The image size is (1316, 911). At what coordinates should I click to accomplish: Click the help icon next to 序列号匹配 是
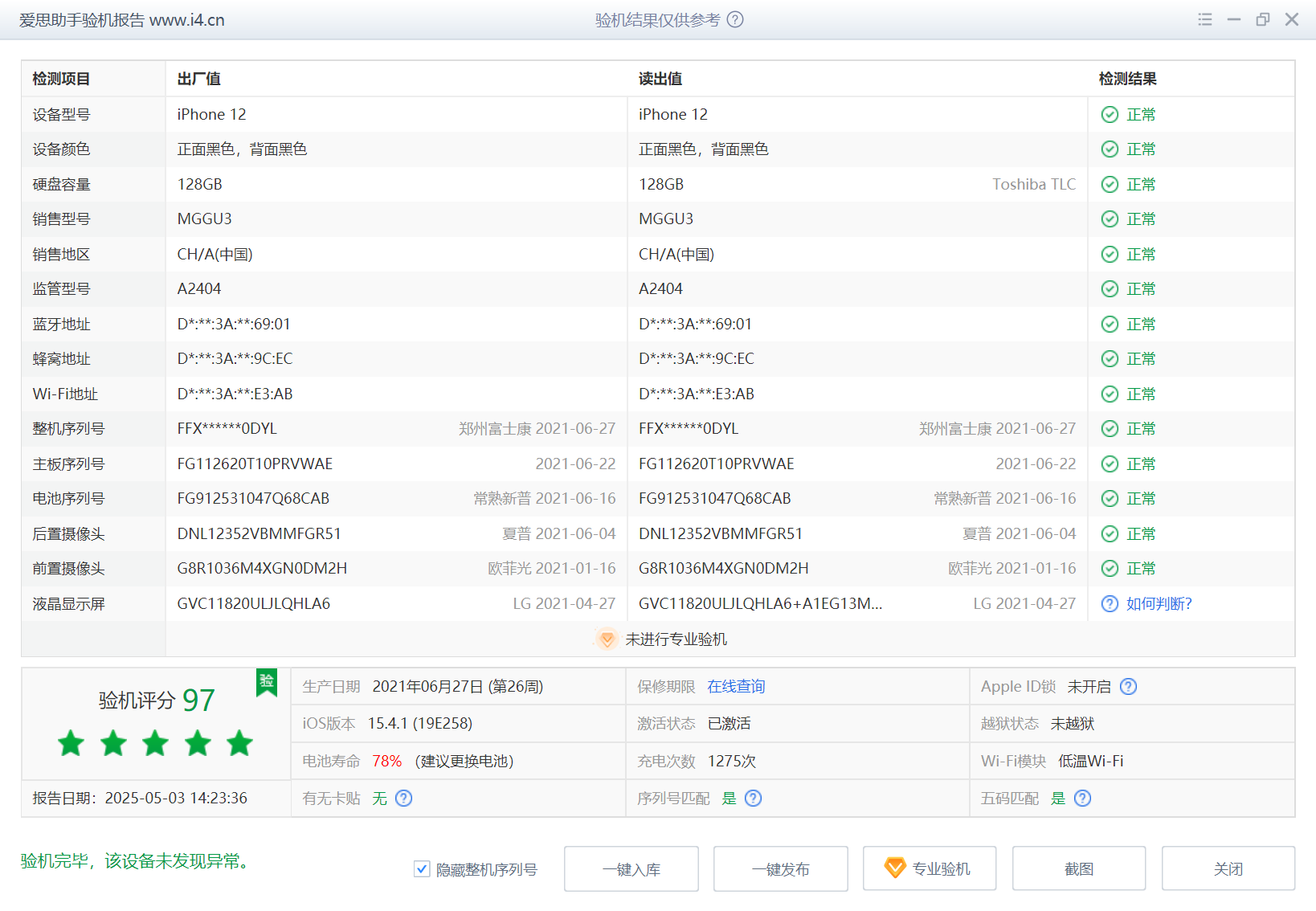[753, 799]
